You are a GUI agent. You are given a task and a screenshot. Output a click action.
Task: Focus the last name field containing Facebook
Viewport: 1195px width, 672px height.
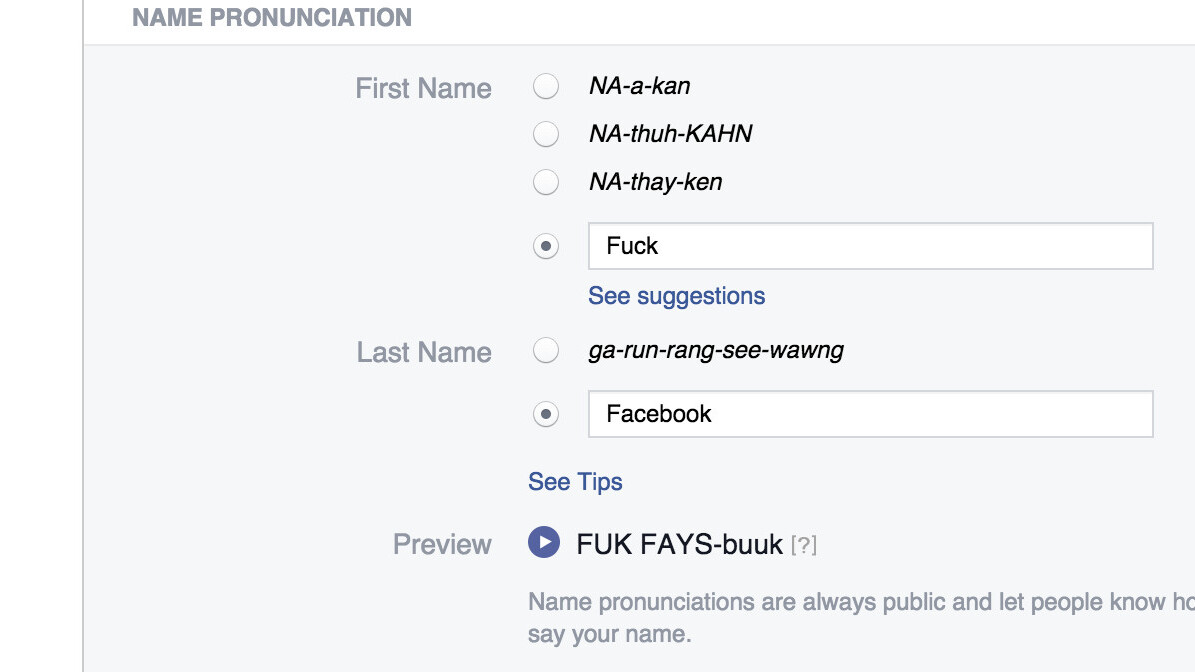point(870,414)
